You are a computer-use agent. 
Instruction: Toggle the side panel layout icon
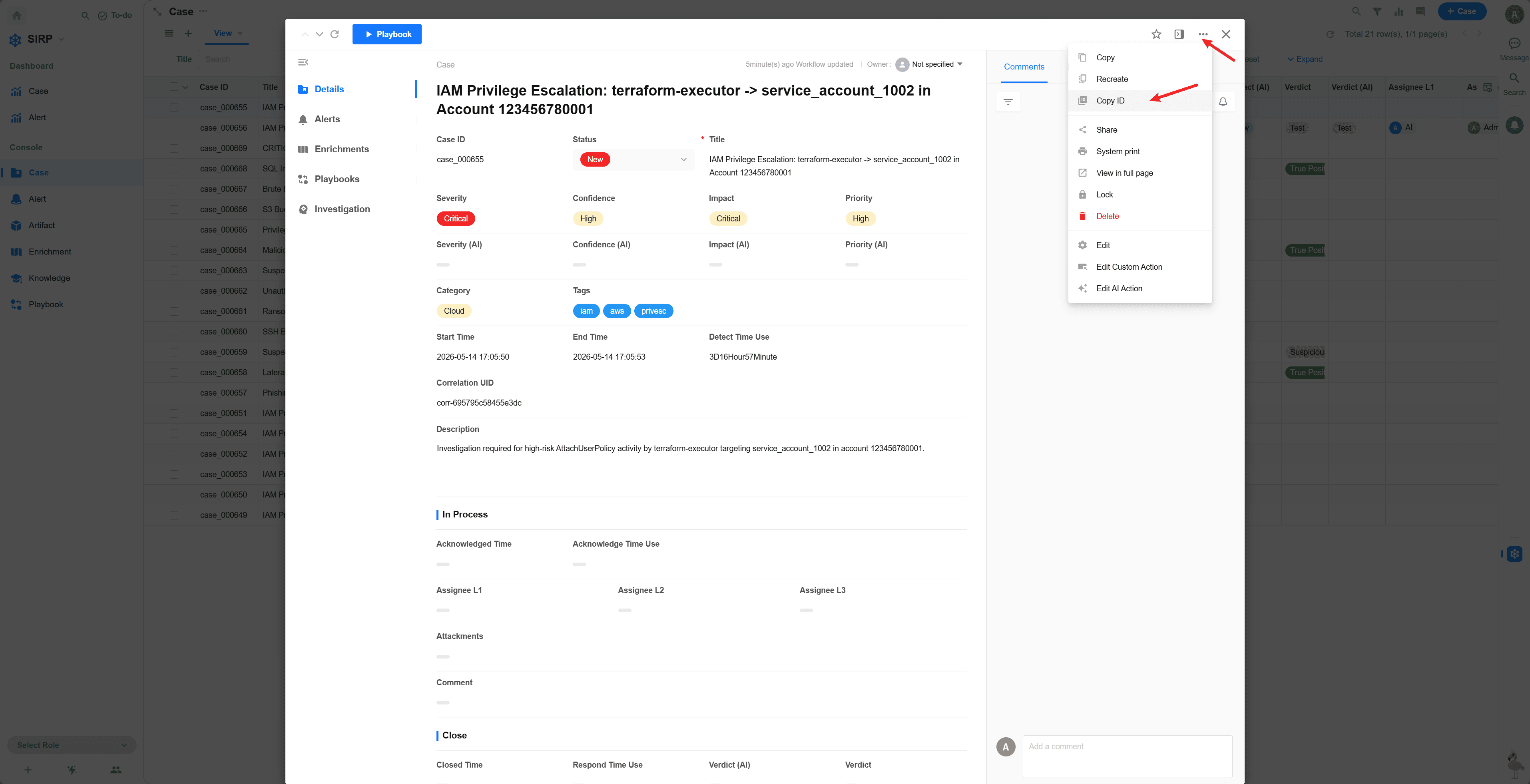pos(1179,34)
